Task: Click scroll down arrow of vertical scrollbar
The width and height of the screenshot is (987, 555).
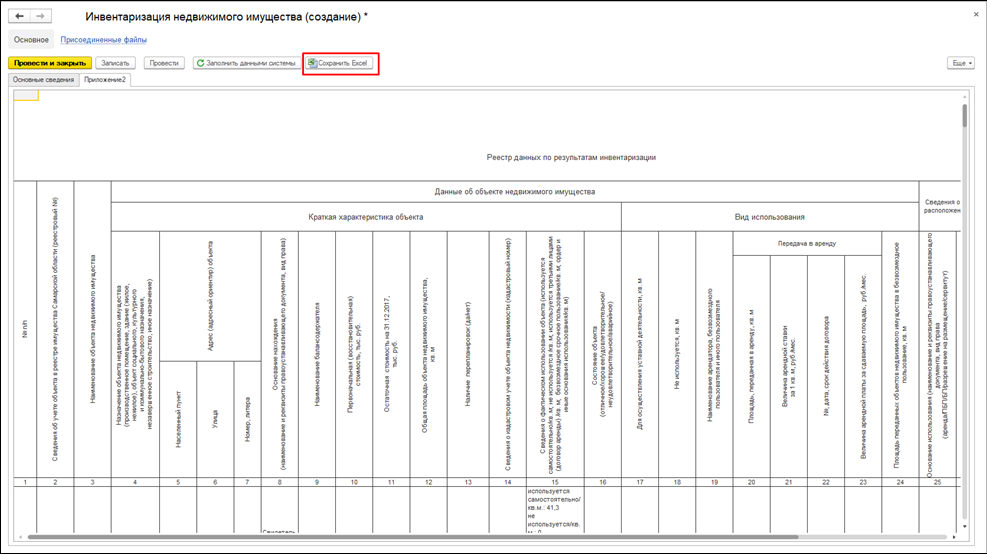Action: click(x=964, y=527)
